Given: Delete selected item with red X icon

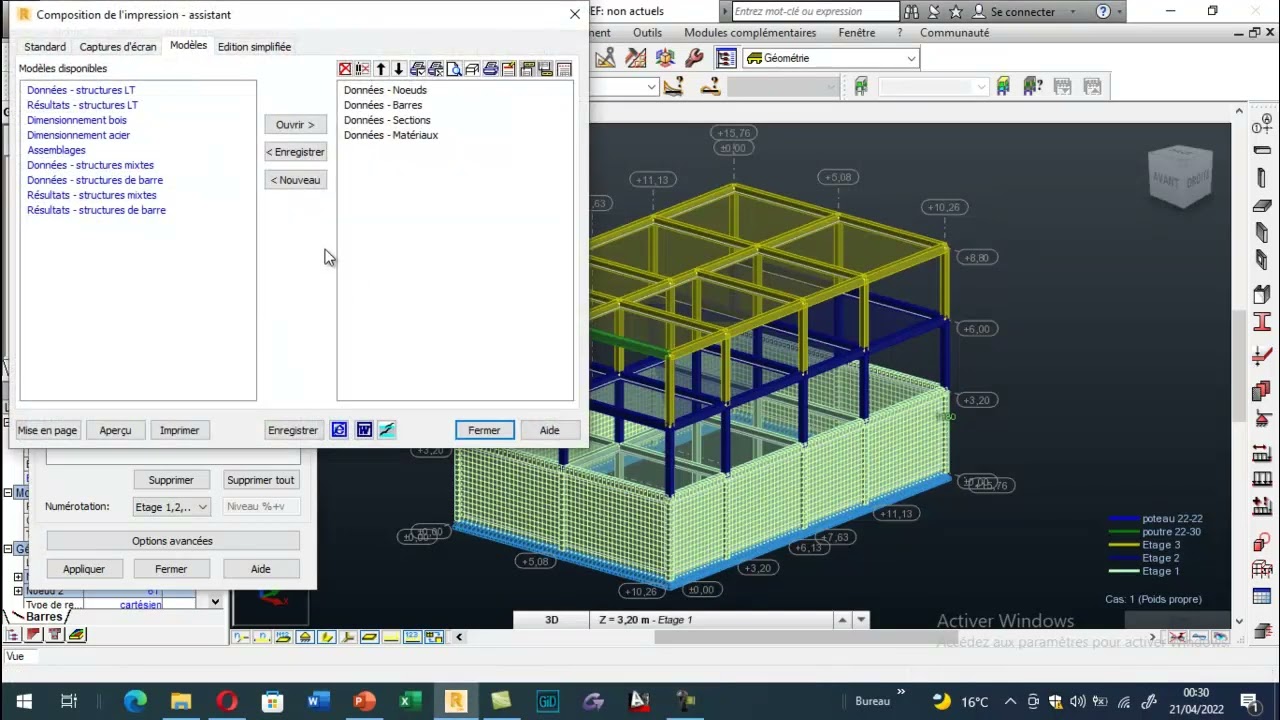Looking at the screenshot, I should [x=345, y=69].
